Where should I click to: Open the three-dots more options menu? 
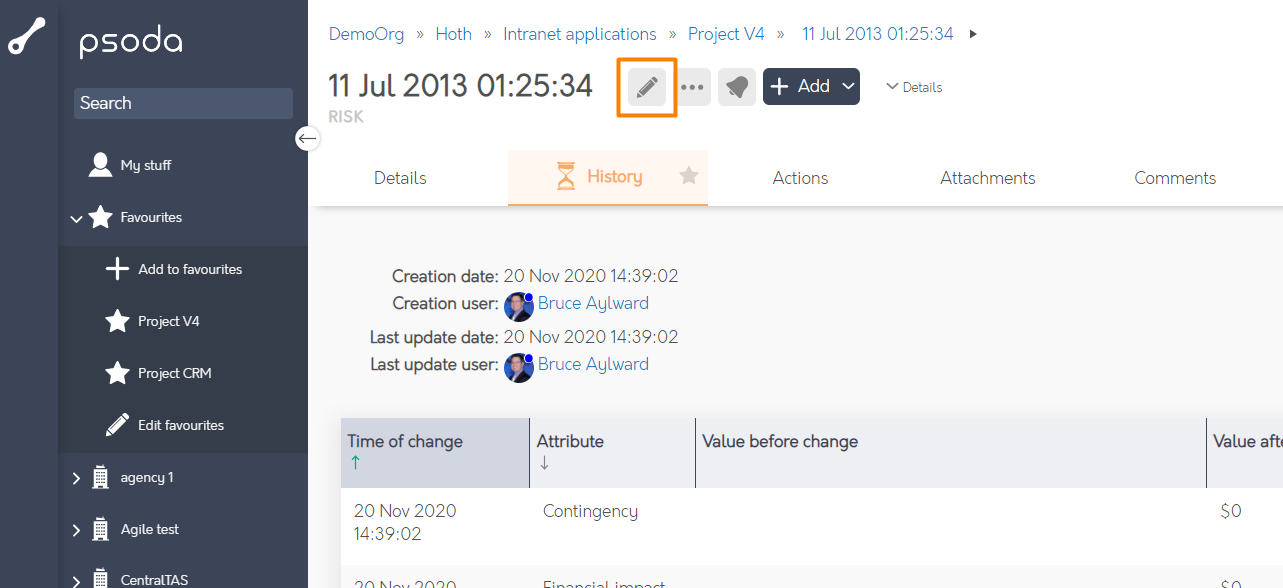point(693,87)
